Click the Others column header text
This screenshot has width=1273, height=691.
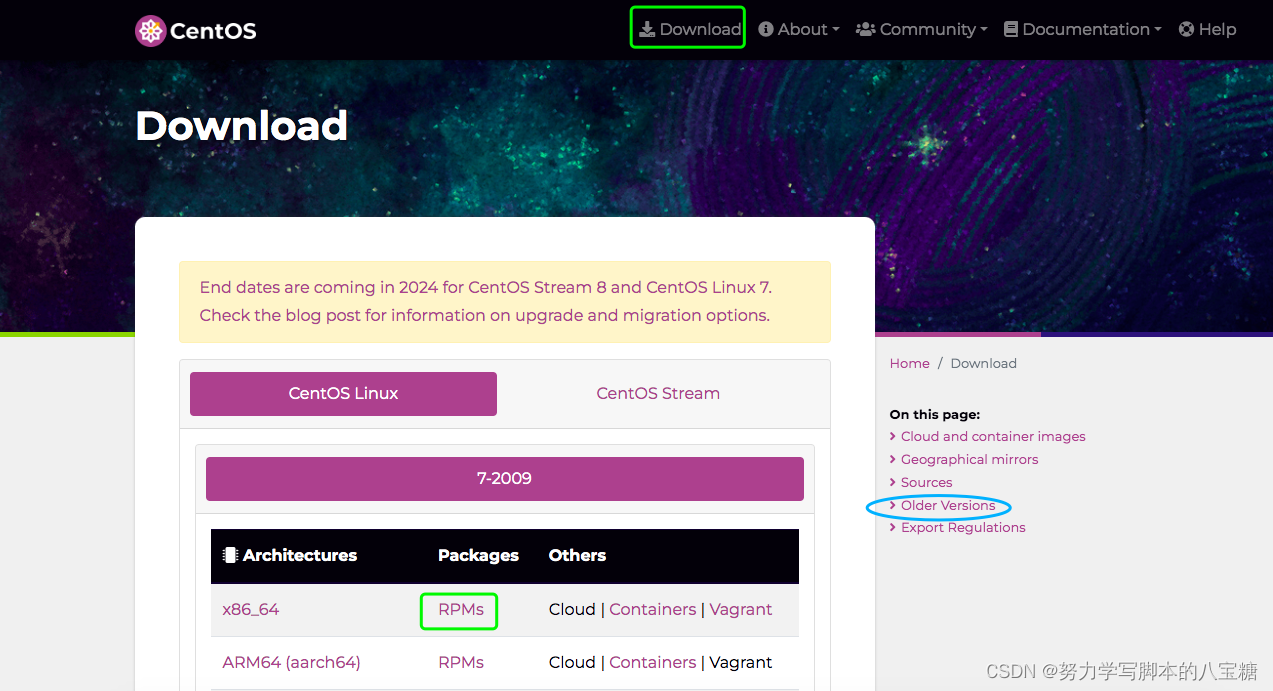577,555
